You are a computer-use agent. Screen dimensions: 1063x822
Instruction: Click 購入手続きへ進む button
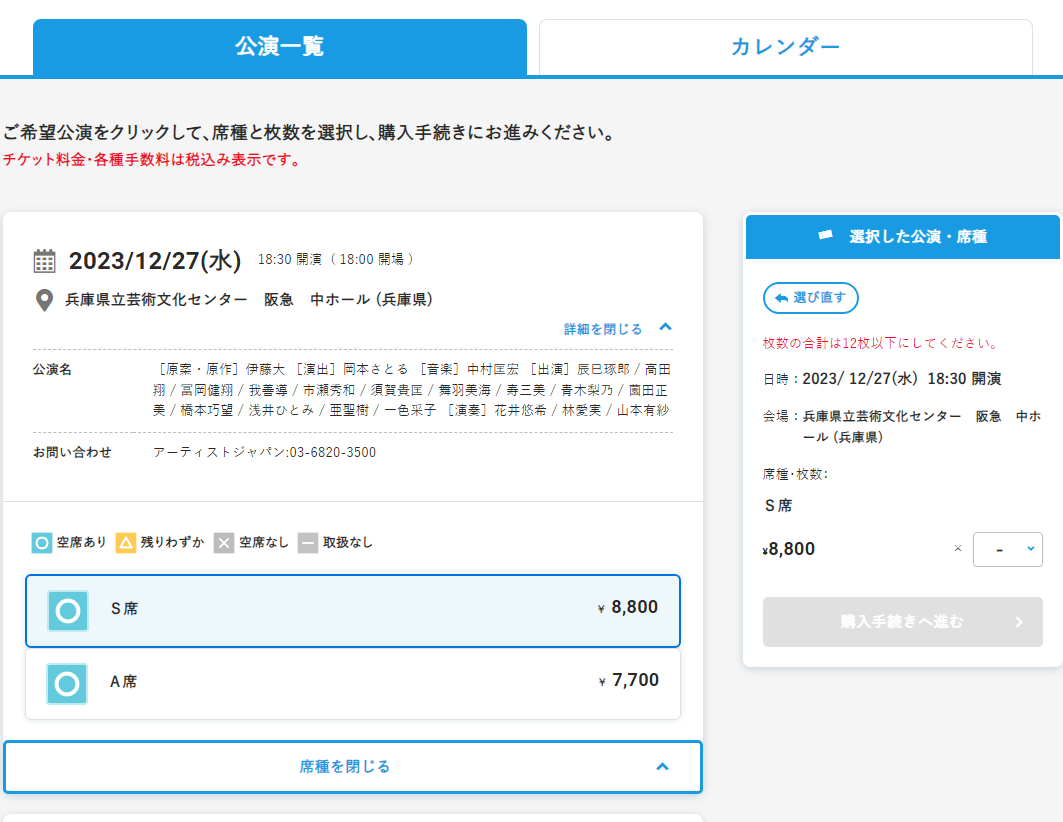pyautogui.click(x=902, y=622)
